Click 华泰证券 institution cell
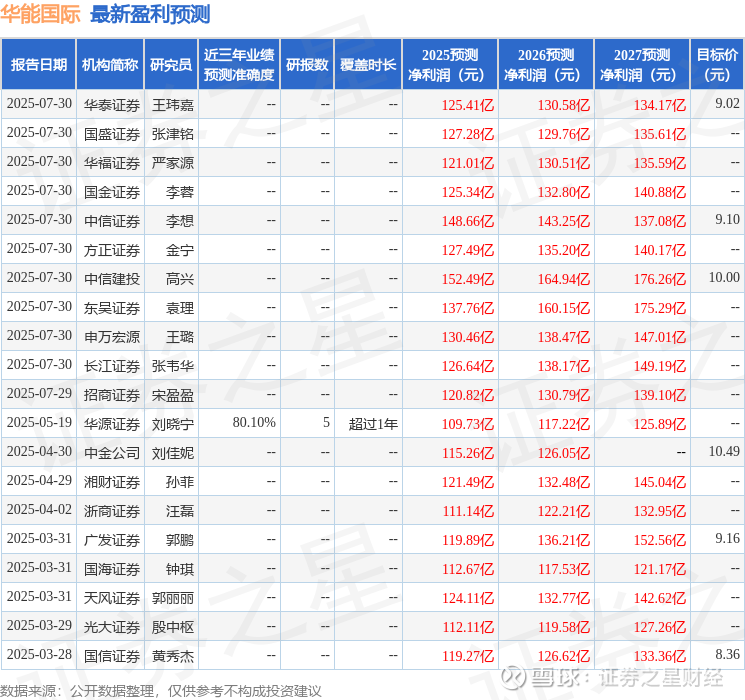The width and height of the screenshot is (745, 700). [112, 105]
